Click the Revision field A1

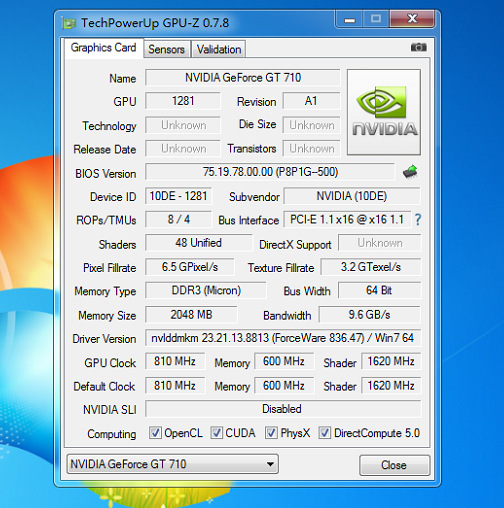point(311,101)
